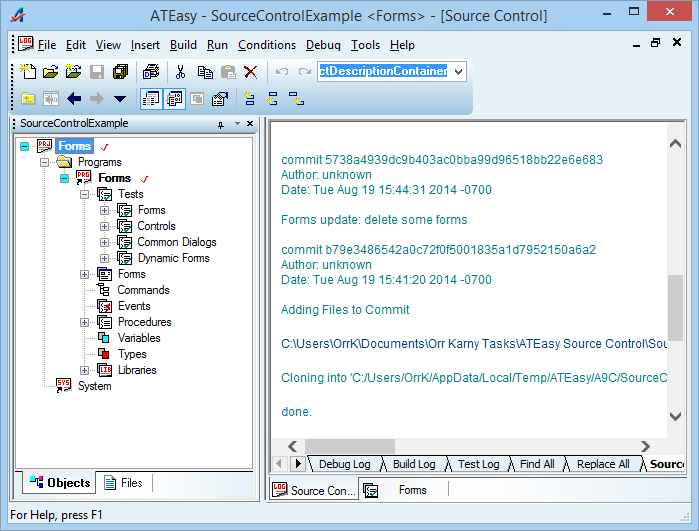699x531 pixels.
Task: Toggle the log window view button
Action: (174, 99)
